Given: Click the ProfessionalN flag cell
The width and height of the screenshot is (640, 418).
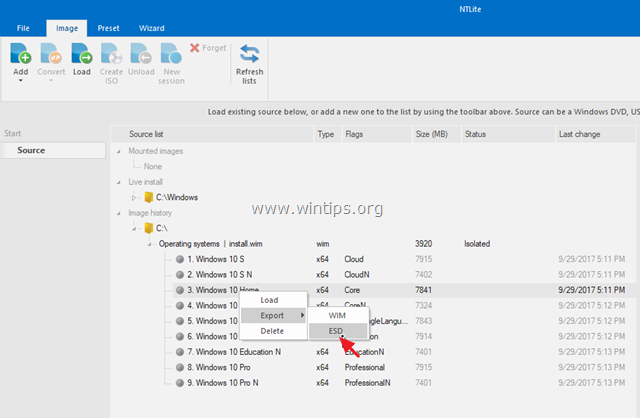Looking at the screenshot, I should click(367, 383).
